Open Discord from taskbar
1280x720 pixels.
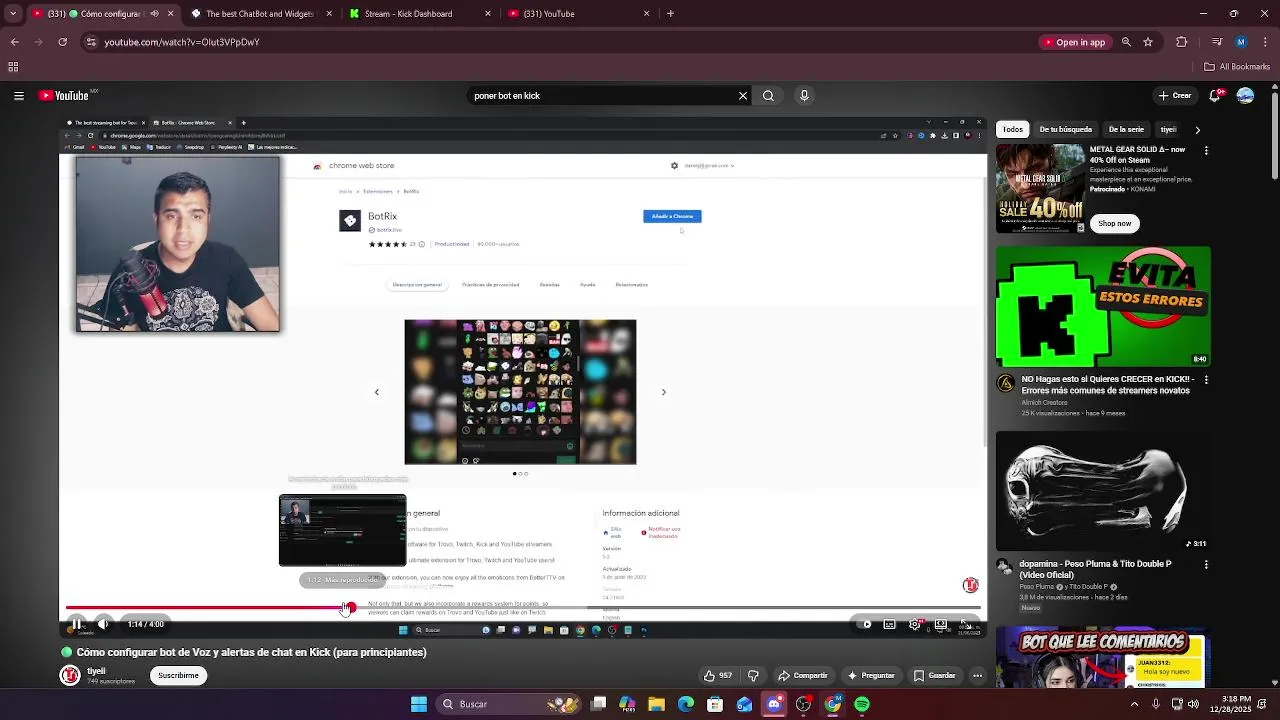tap(774, 704)
